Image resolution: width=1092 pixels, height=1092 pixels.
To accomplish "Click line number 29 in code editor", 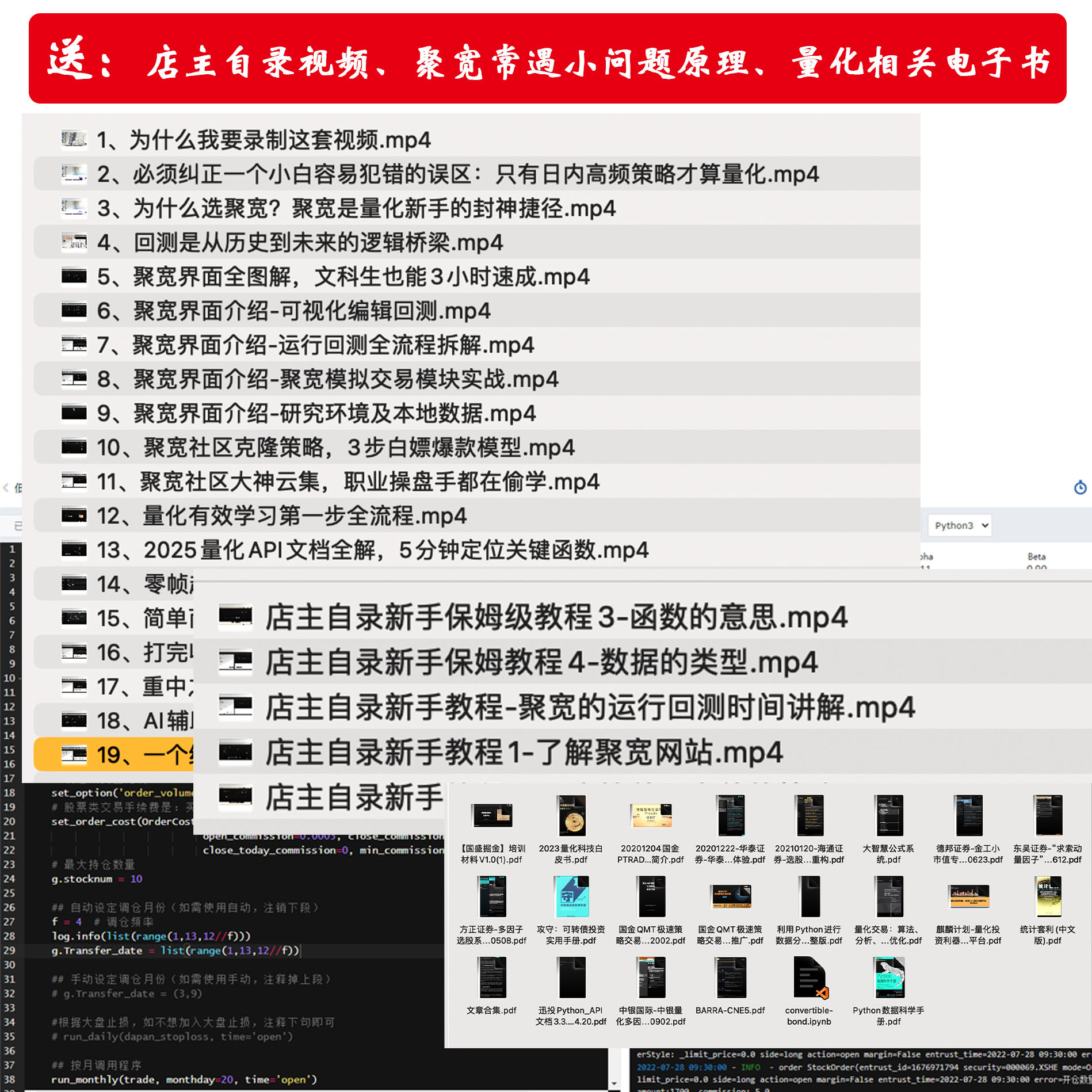I will tap(10, 950).
